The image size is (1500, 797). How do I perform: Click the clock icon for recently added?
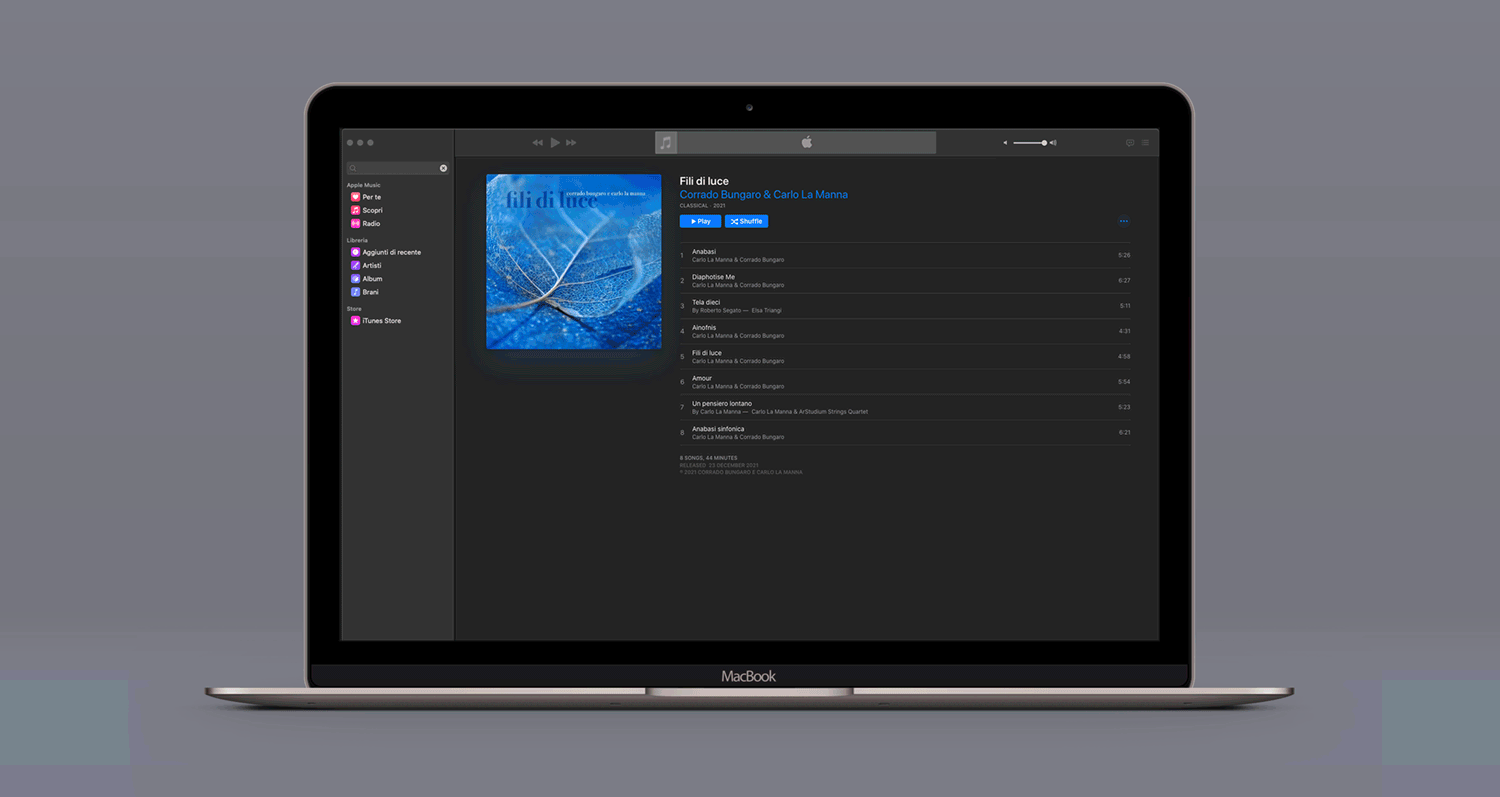pos(355,252)
